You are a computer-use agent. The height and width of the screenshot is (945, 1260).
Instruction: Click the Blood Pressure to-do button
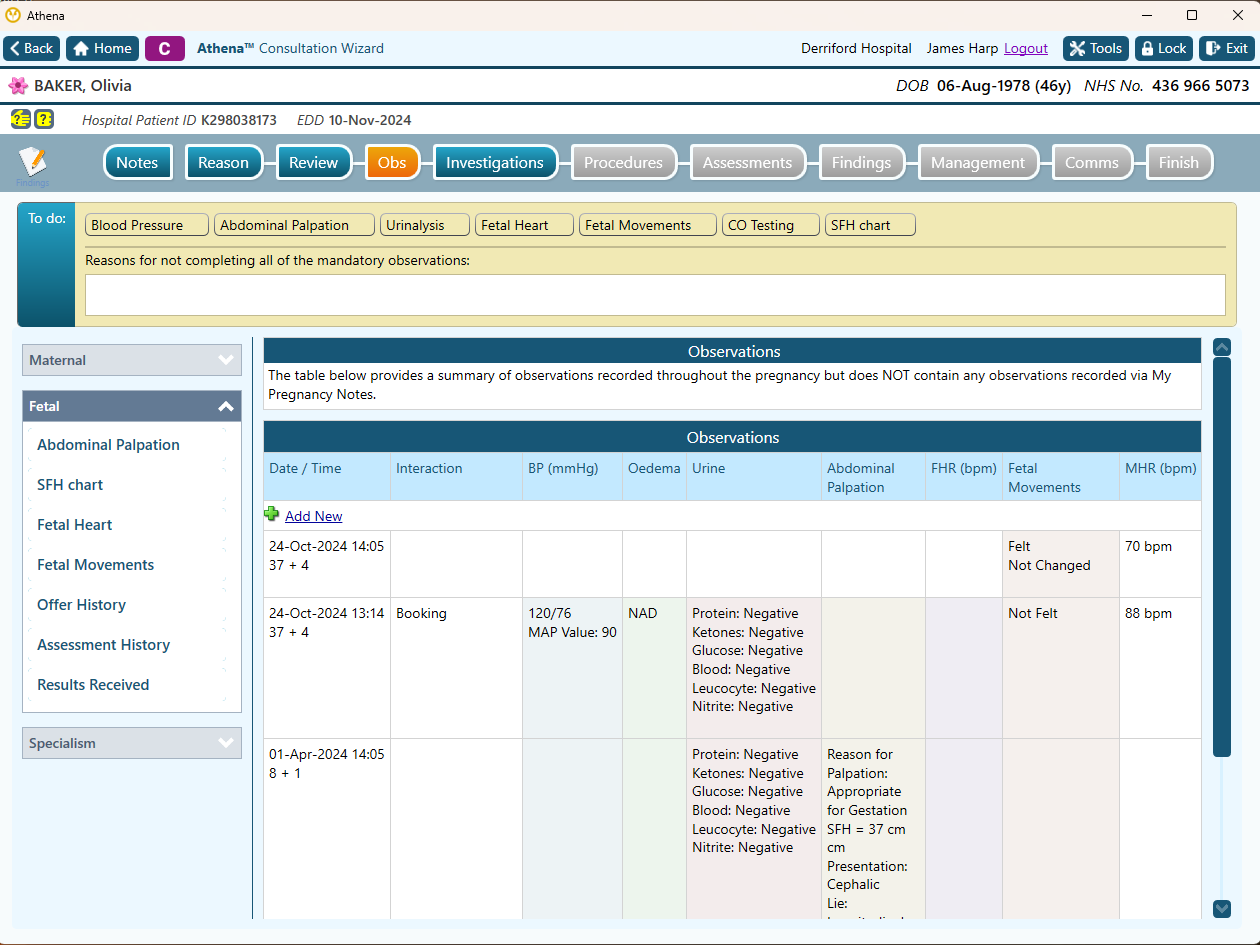click(x=147, y=225)
